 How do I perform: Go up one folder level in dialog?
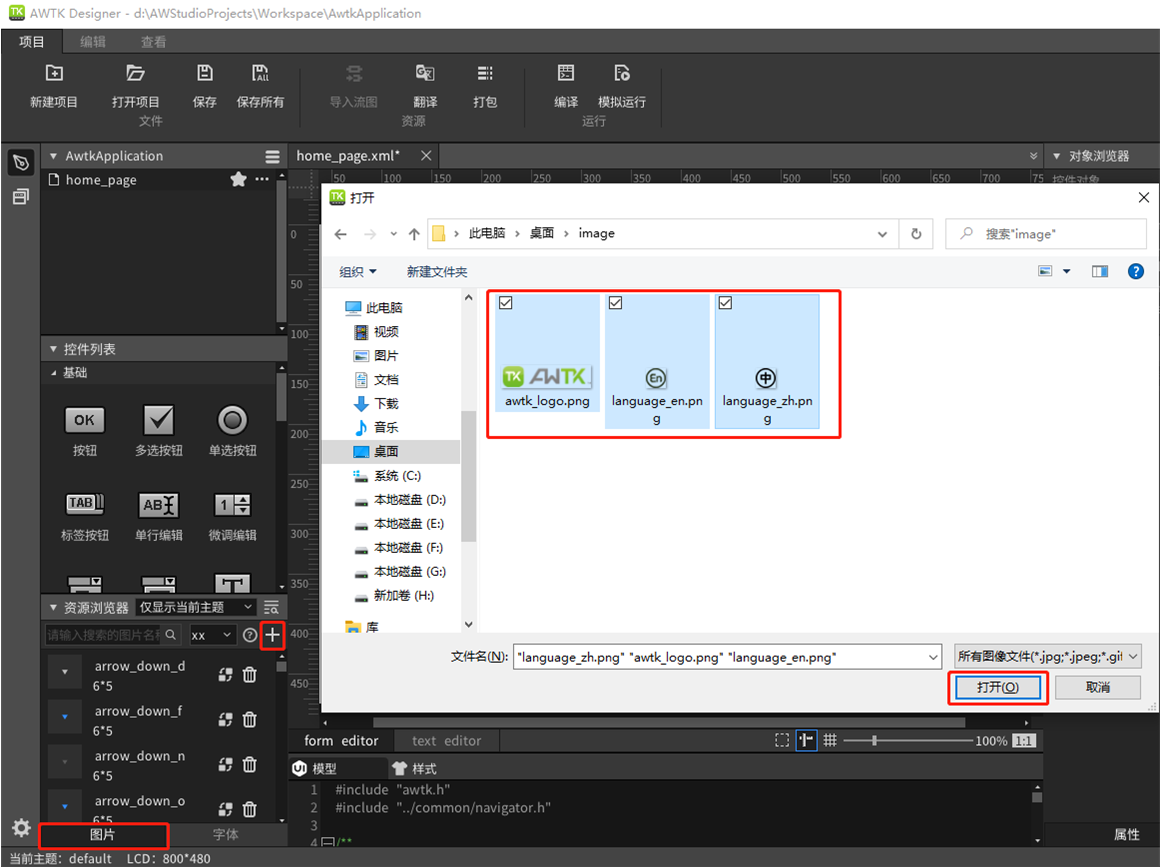pyautogui.click(x=414, y=234)
